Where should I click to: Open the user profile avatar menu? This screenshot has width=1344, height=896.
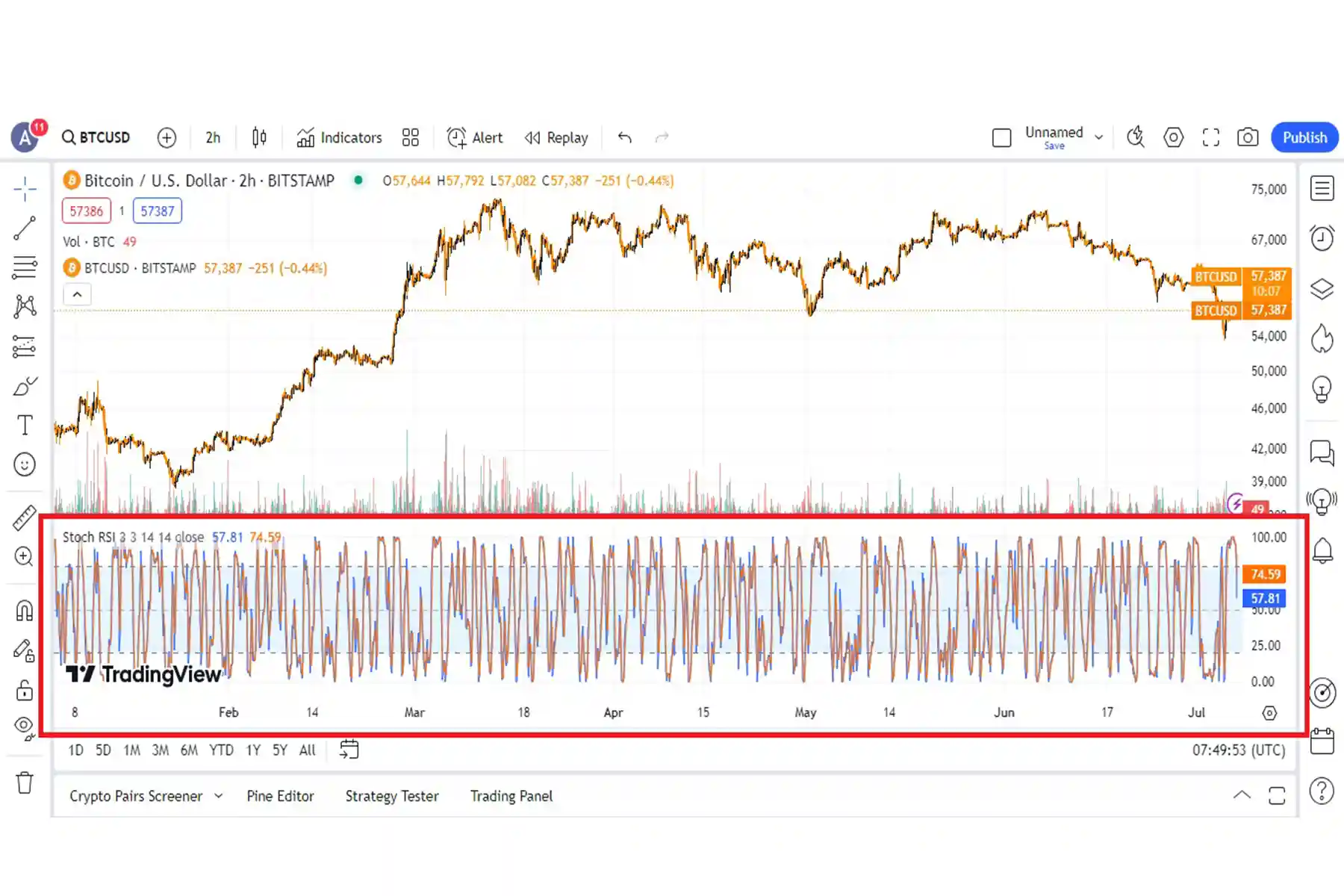click(26, 137)
